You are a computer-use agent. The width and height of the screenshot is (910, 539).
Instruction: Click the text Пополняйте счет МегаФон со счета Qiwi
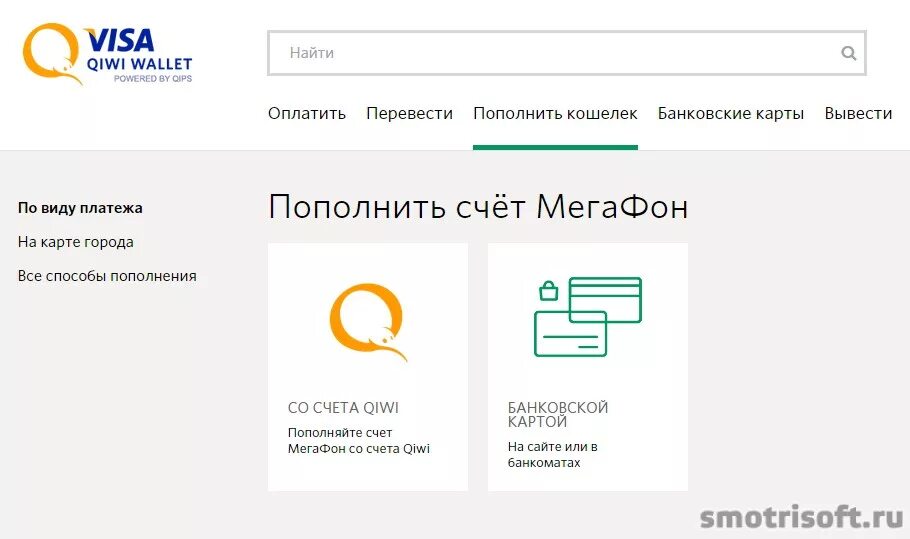359,440
